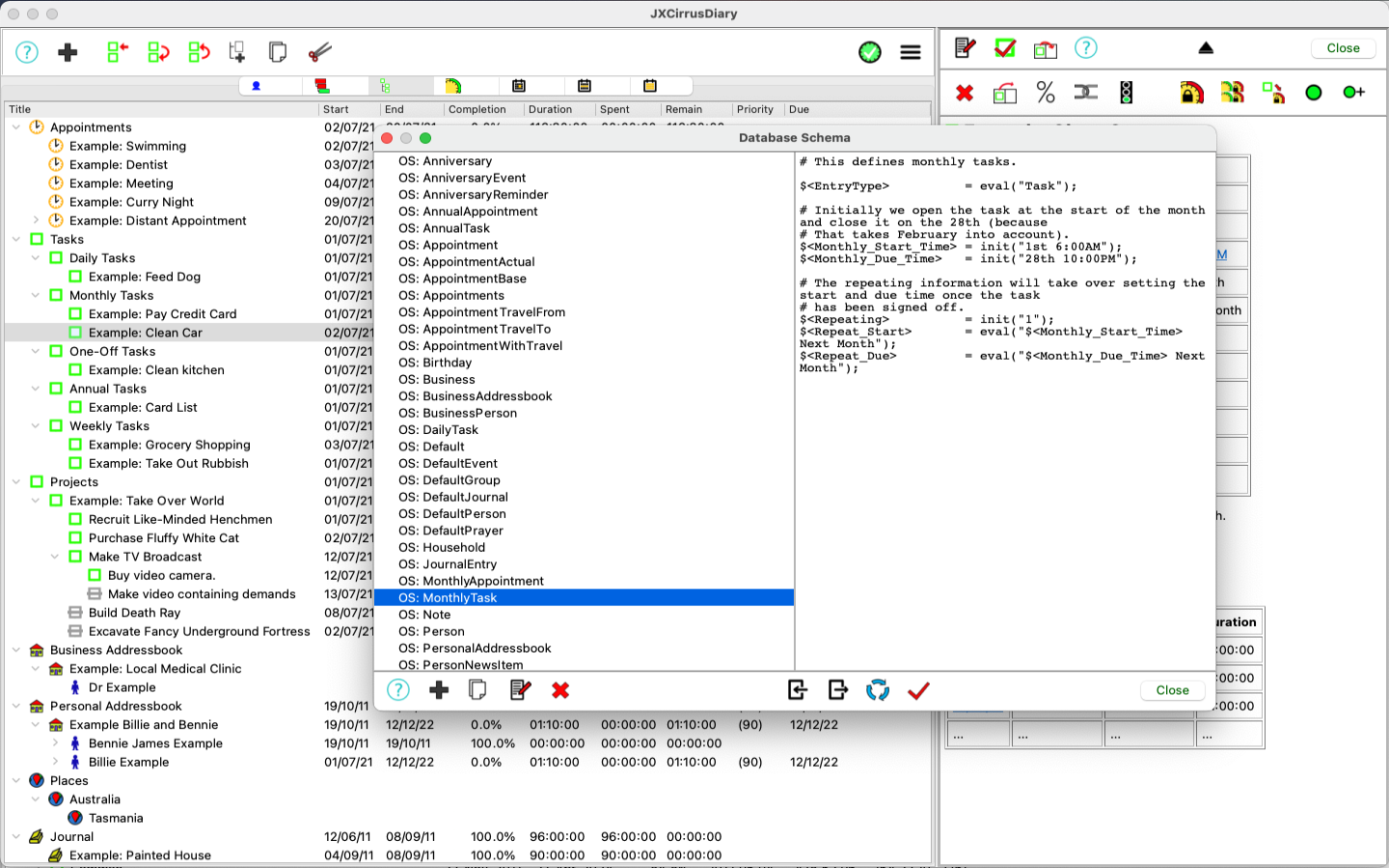
Task: Open the hamburger menu in main toolbar
Action: click(911, 52)
